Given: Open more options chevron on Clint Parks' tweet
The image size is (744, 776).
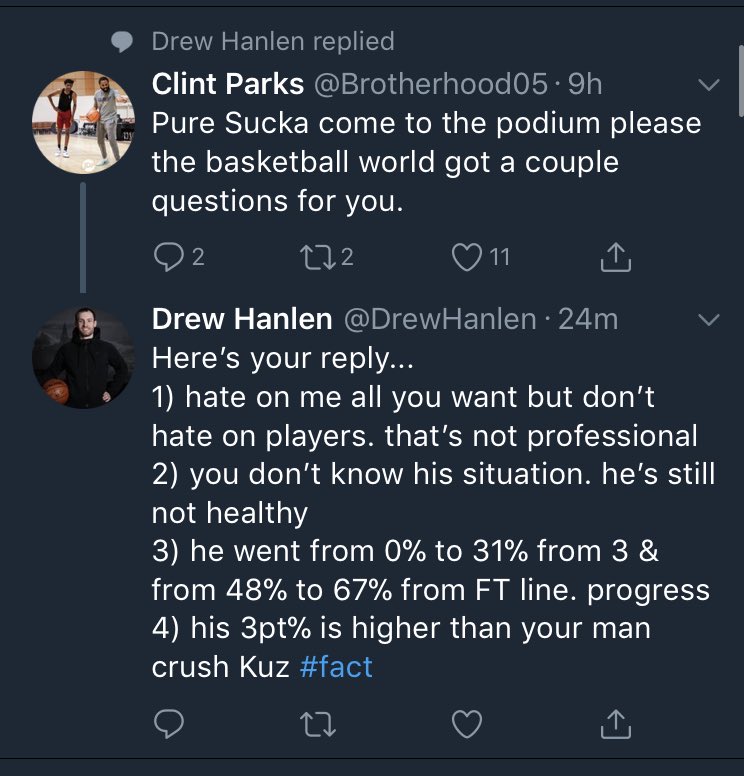Looking at the screenshot, I should (708, 86).
